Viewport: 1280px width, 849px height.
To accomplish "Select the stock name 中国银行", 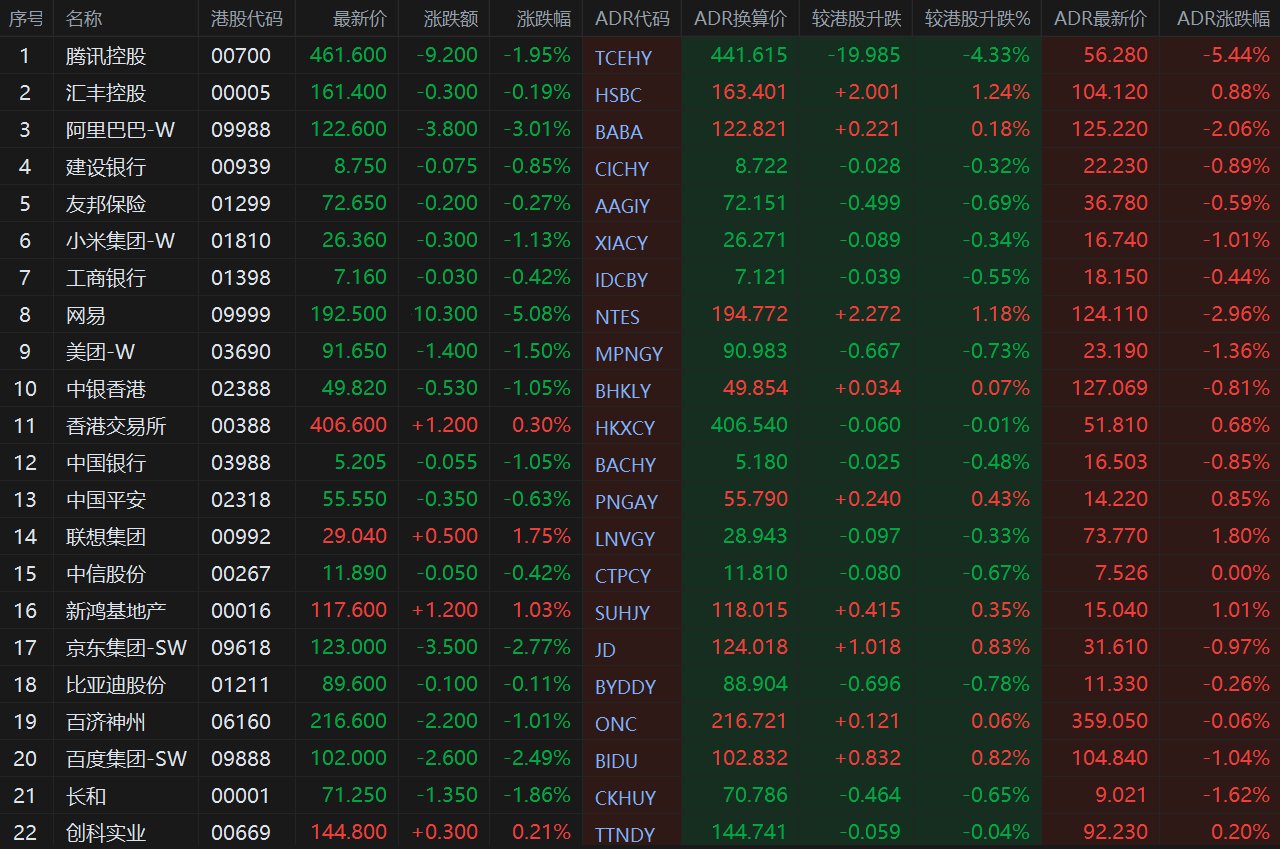I will pyautogui.click(x=106, y=463).
